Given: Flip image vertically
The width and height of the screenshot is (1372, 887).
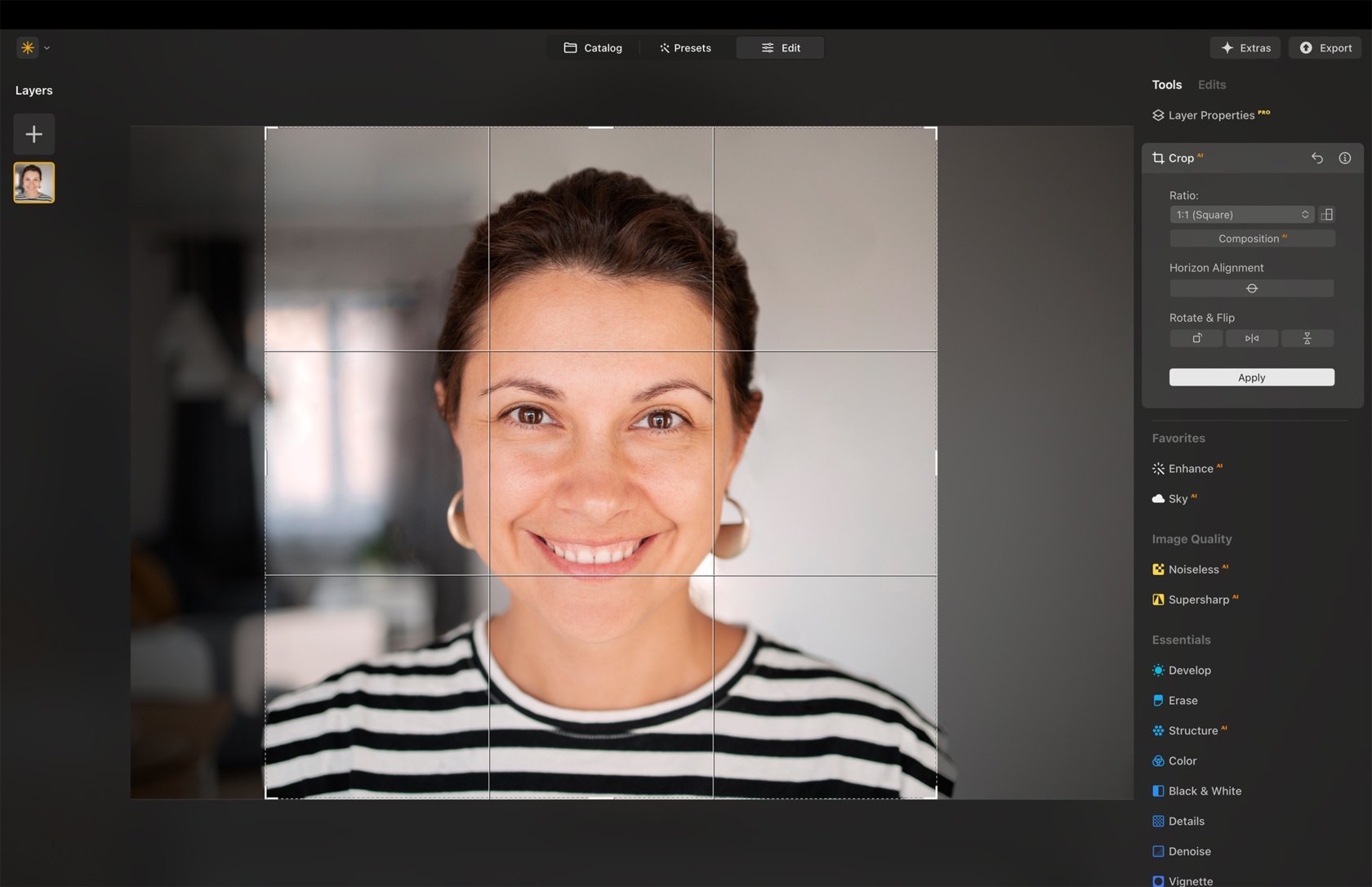Looking at the screenshot, I should click(1307, 338).
